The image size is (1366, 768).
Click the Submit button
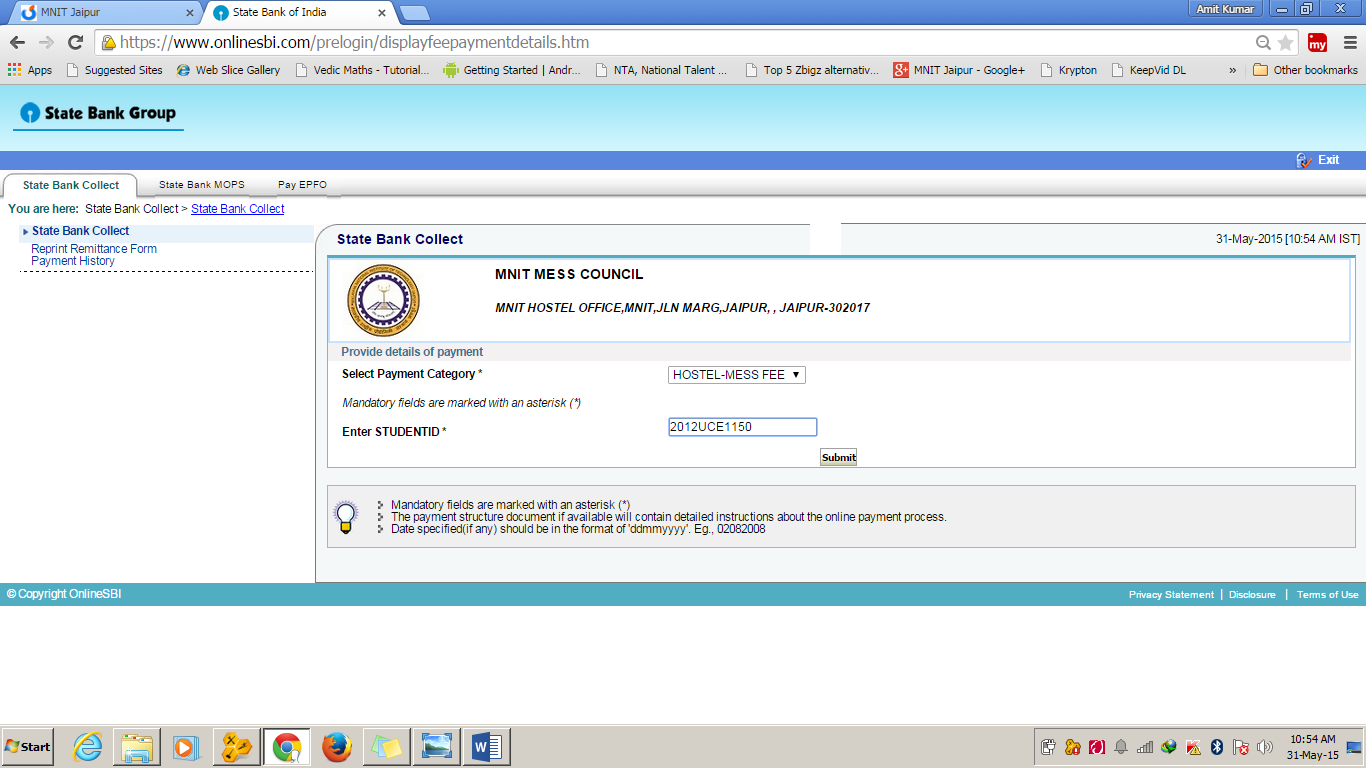pyautogui.click(x=838, y=457)
